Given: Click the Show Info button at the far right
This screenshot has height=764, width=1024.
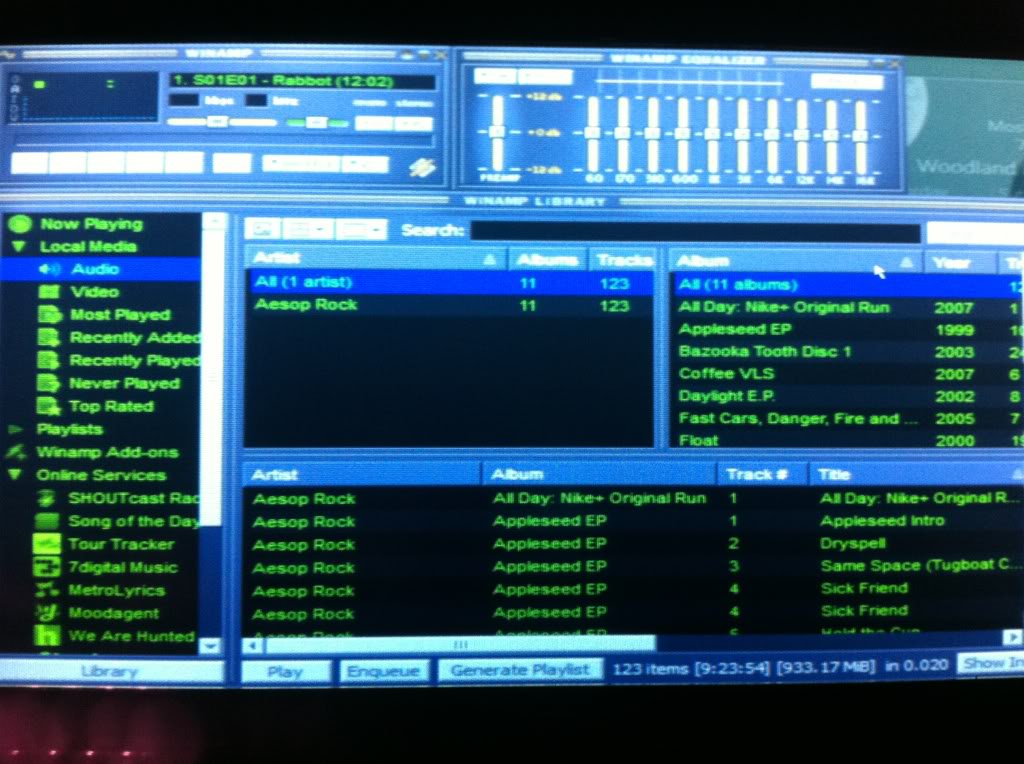Looking at the screenshot, I should tap(991, 663).
